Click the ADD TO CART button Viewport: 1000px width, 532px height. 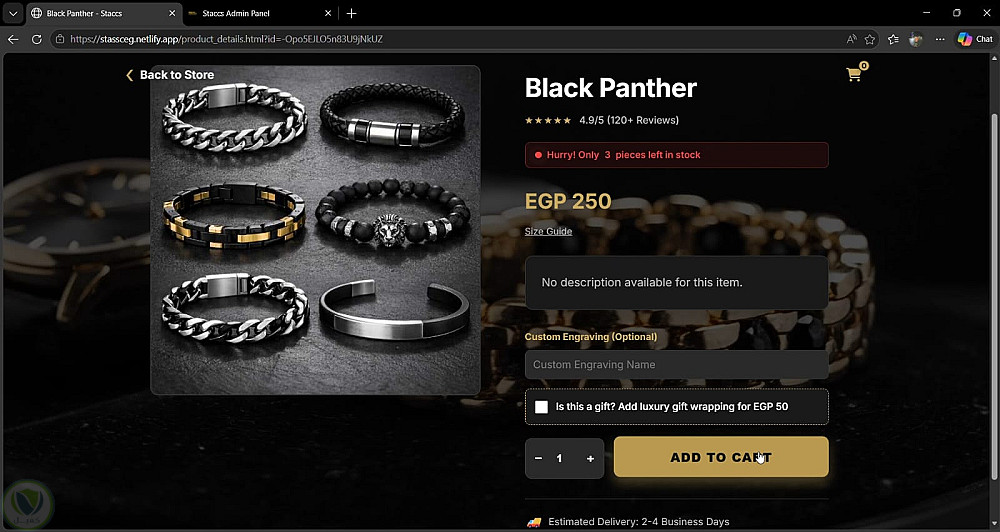(x=721, y=457)
